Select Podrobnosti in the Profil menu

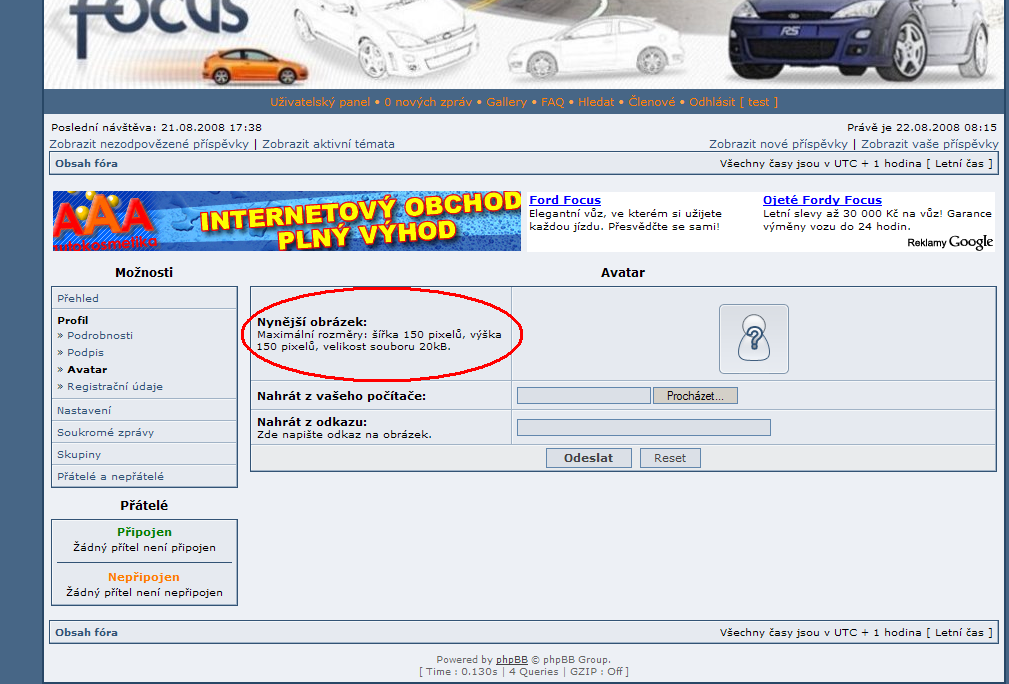100,336
